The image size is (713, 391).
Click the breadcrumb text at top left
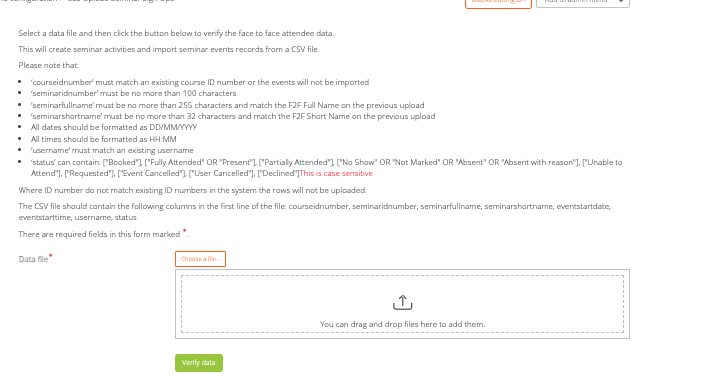(87, 1)
